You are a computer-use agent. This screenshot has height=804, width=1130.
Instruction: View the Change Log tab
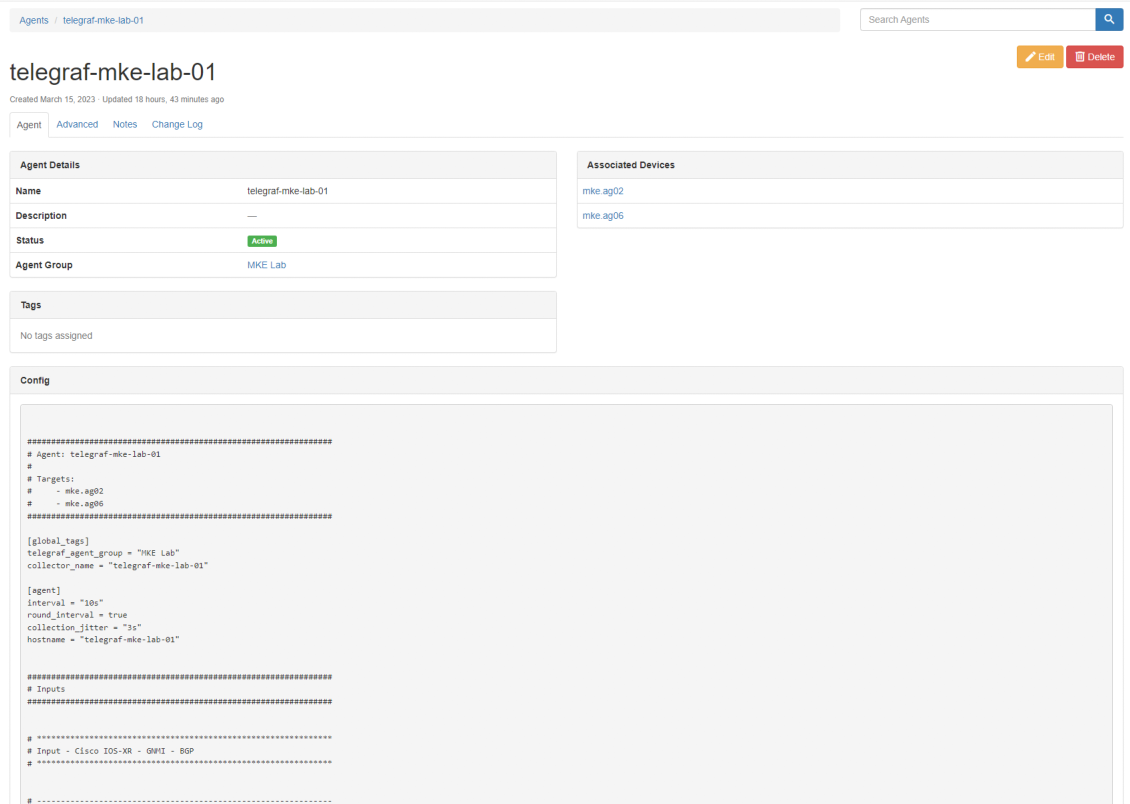coord(177,125)
